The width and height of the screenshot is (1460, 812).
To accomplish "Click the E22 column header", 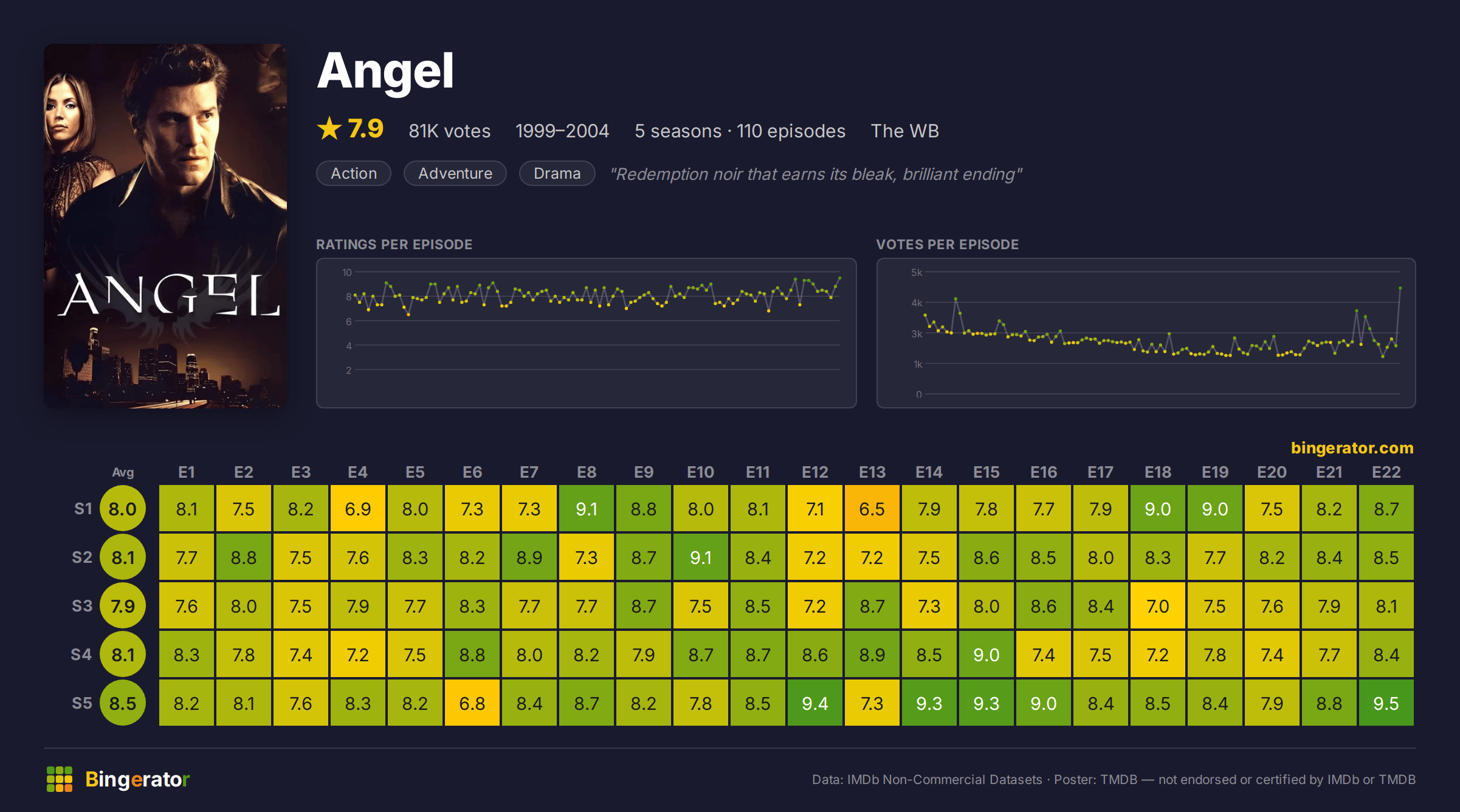I will click(x=1386, y=472).
